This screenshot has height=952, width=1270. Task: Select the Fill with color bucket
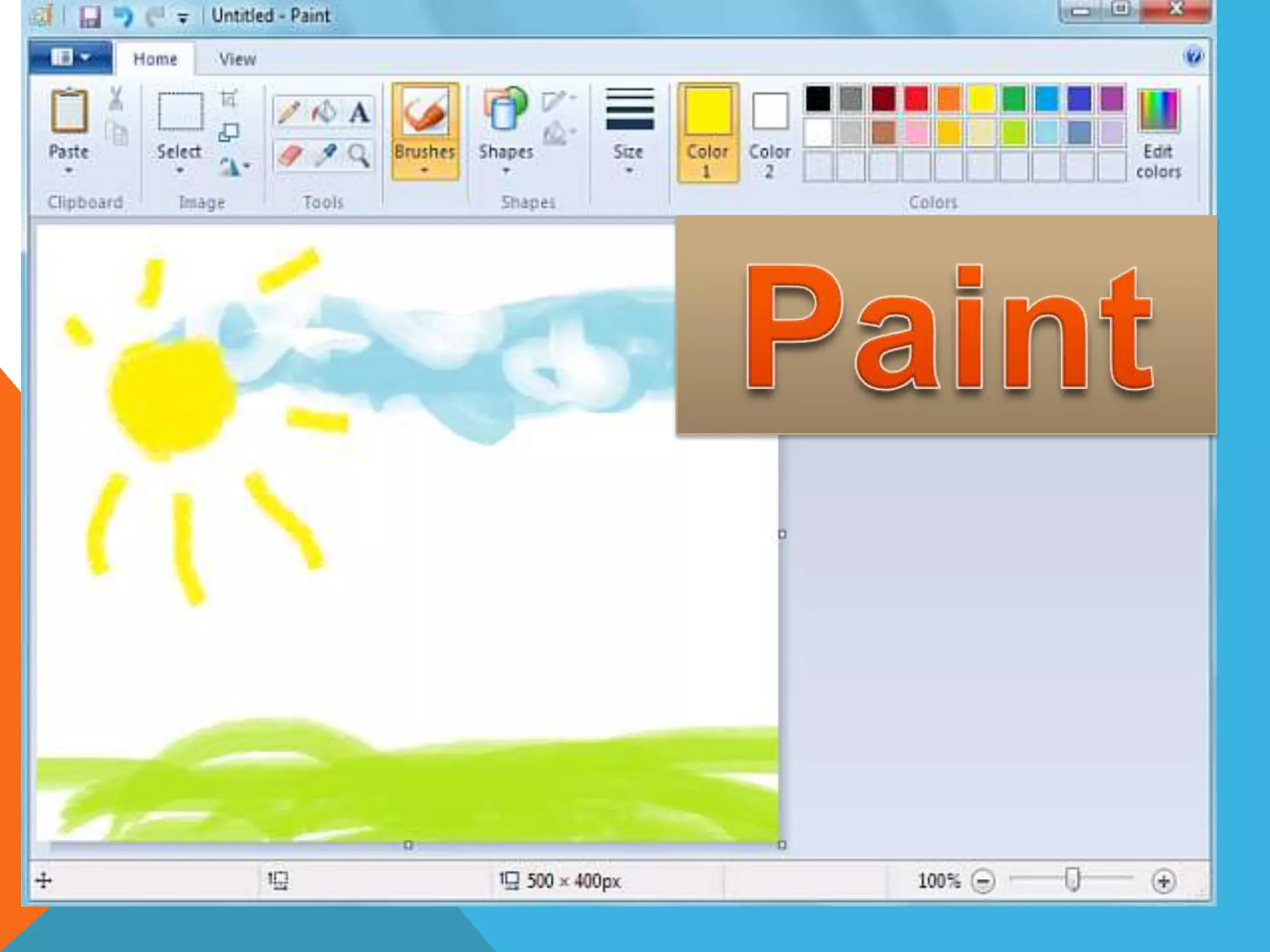(x=324, y=112)
